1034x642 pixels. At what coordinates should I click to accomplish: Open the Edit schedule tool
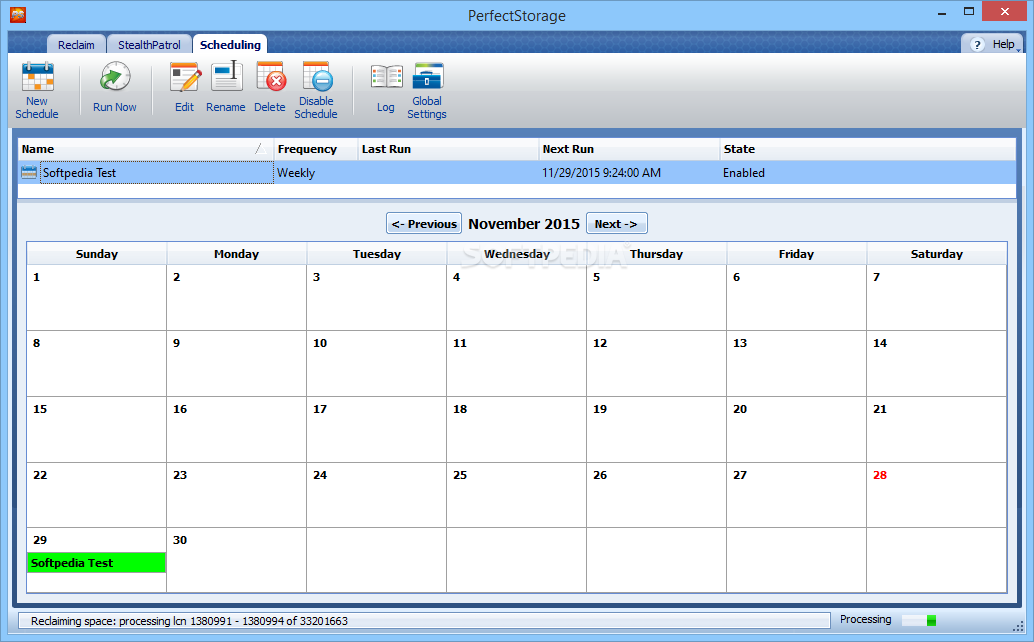tap(185, 86)
